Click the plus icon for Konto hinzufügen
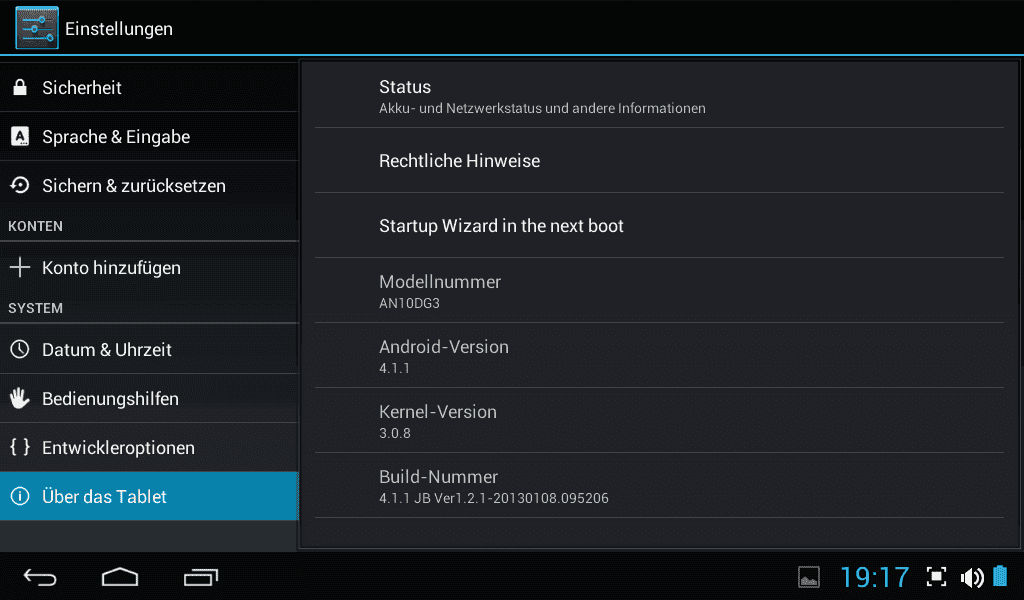1024x600 pixels. (20, 267)
